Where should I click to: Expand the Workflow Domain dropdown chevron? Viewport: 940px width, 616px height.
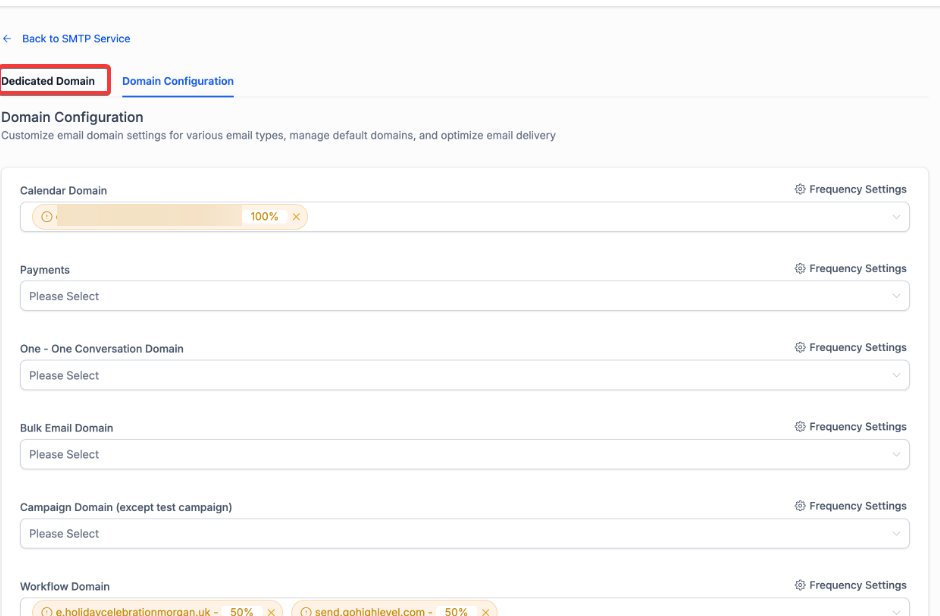coord(896,612)
